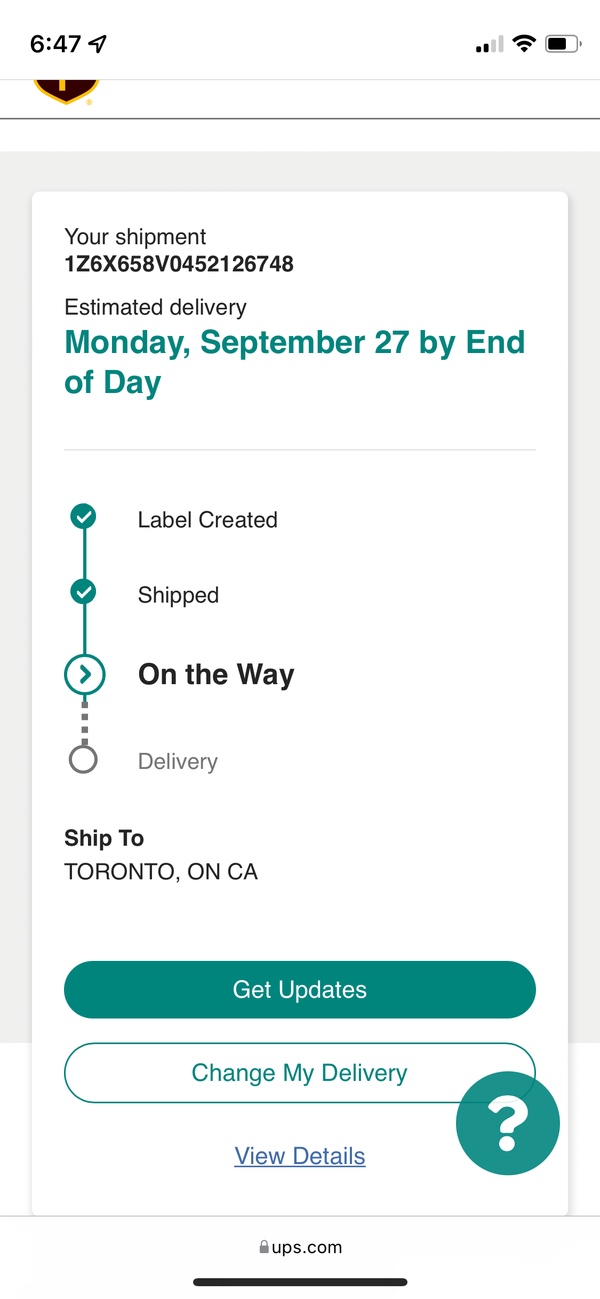Tap the UPS shield logo
The image size is (600, 1299).
coord(66,91)
